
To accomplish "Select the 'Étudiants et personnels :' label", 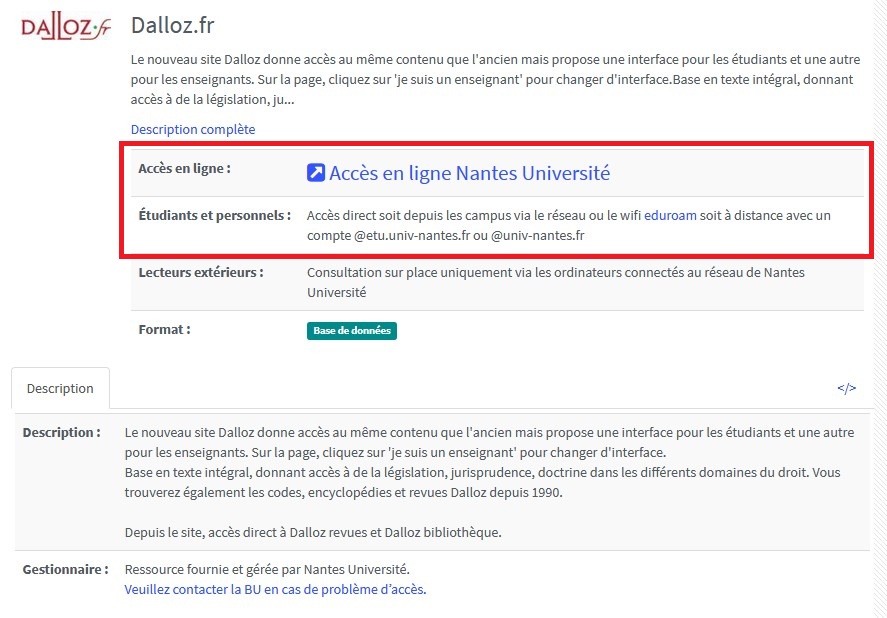I will pos(214,215).
